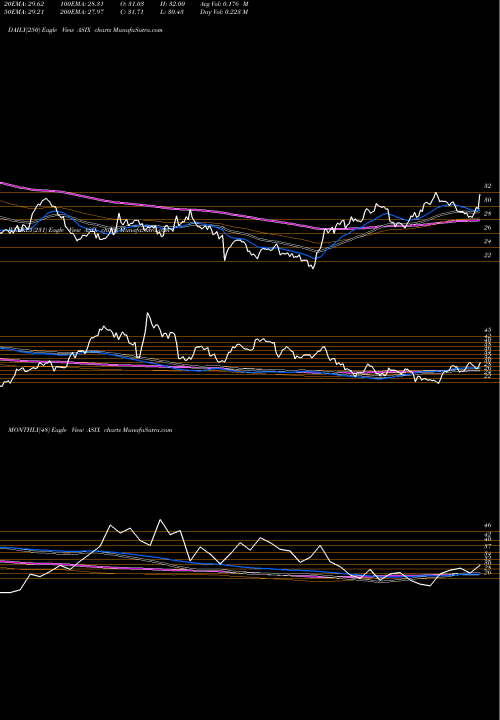Click the 28 price label on daily axis
The height and width of the screenshot is (720, 500).
(x=488, y=214)
